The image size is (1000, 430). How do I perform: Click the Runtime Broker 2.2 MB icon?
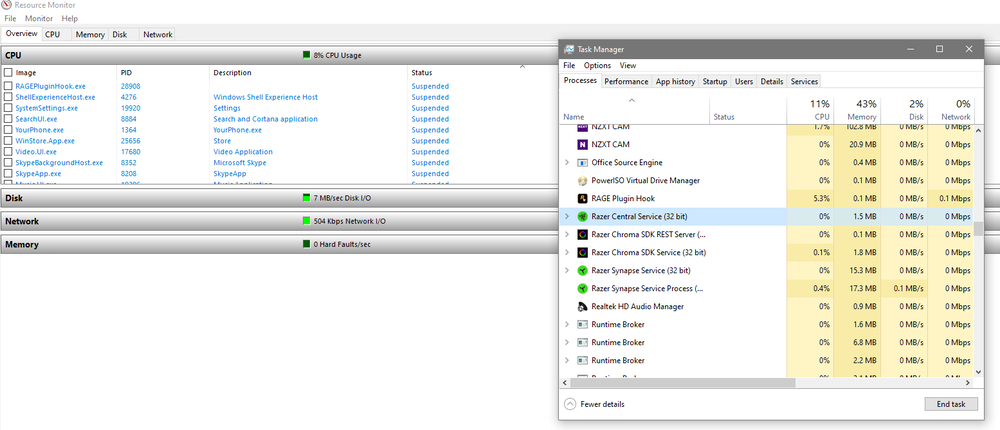coord(582,360)
